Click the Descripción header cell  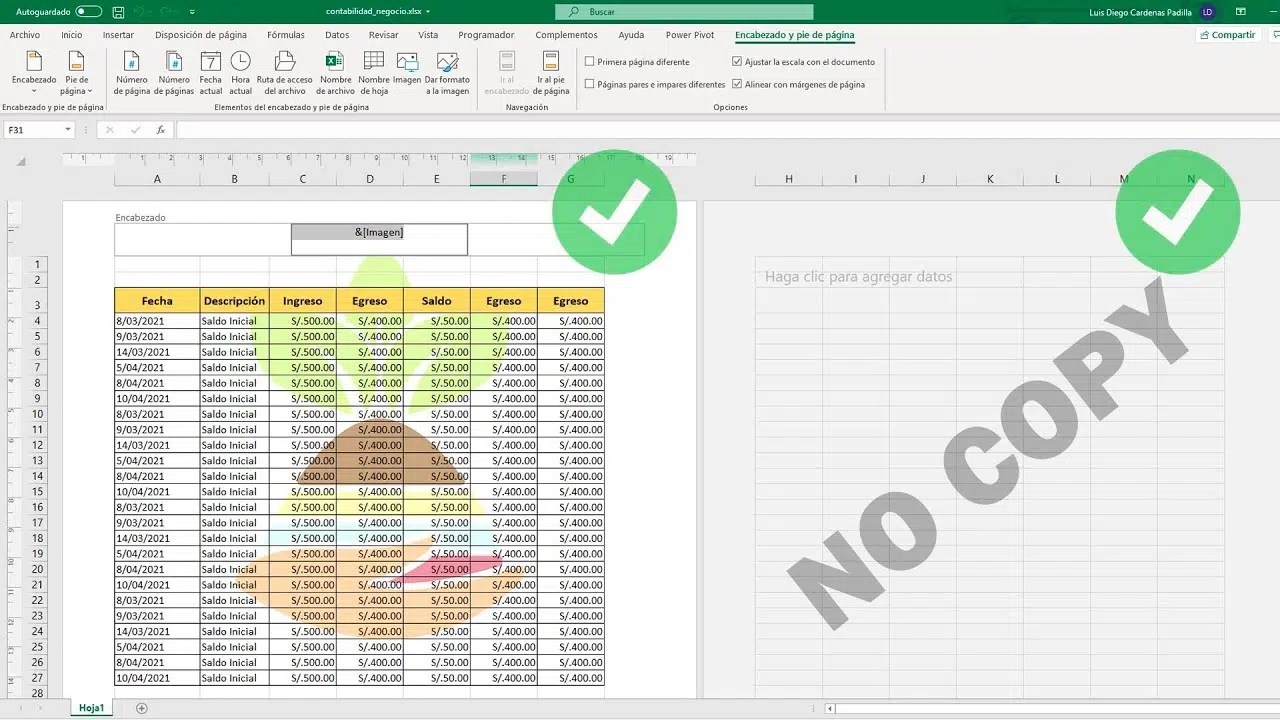234,301
